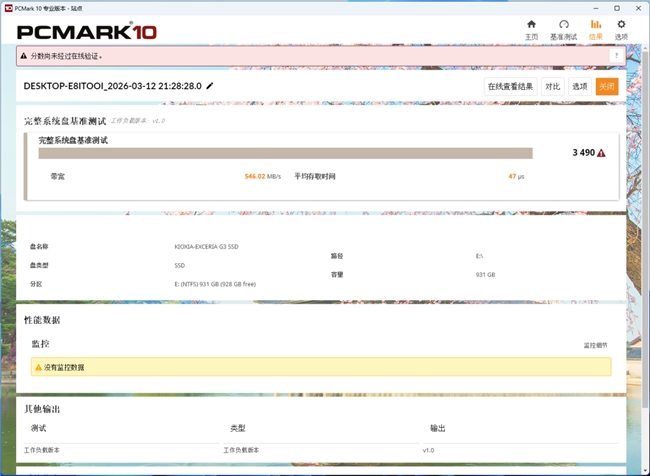Viewport: 650px width, 476px height.
Task: Click the orange 关闭 button
Action: [x=607, y=86]
